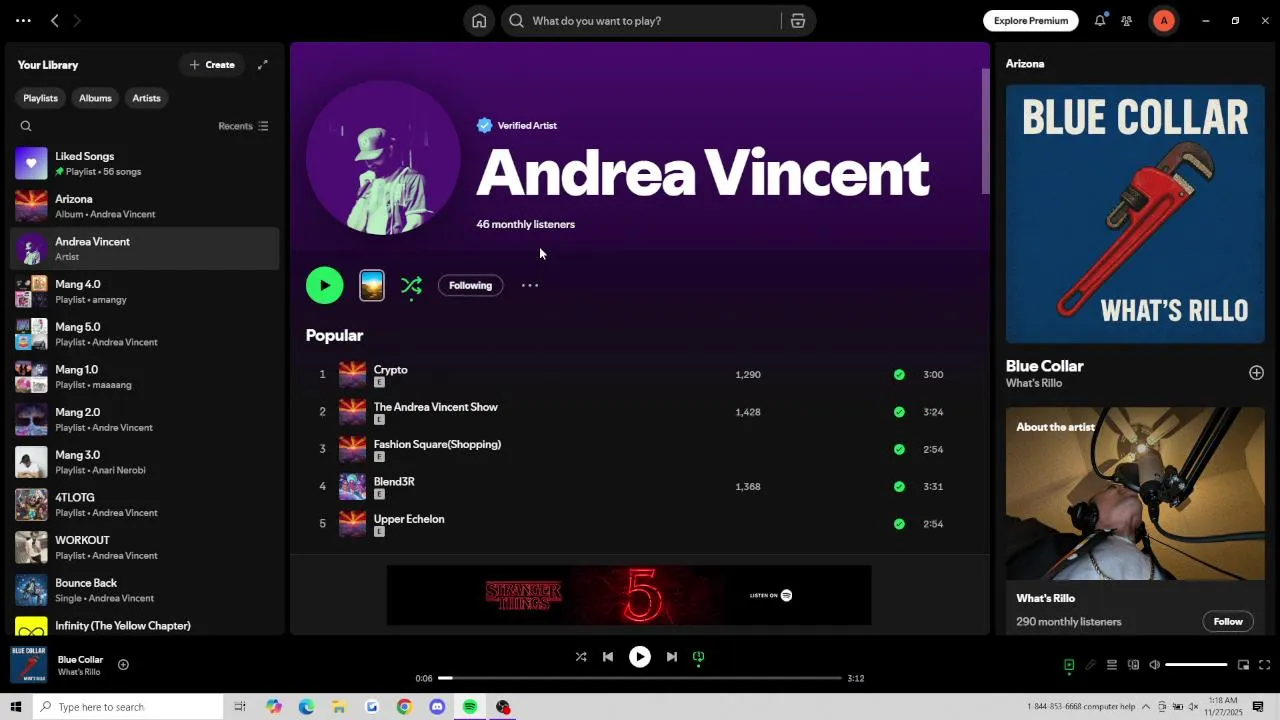Open Google Chrome from the taskbar
The height and width of the screenshot is (720, 1280).
(404, 707)
